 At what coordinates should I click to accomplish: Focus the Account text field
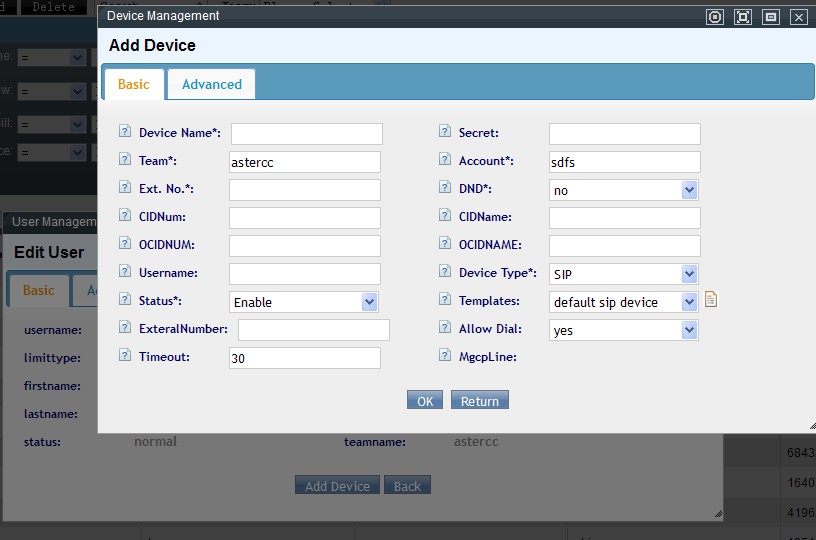[x=624, y=162]
